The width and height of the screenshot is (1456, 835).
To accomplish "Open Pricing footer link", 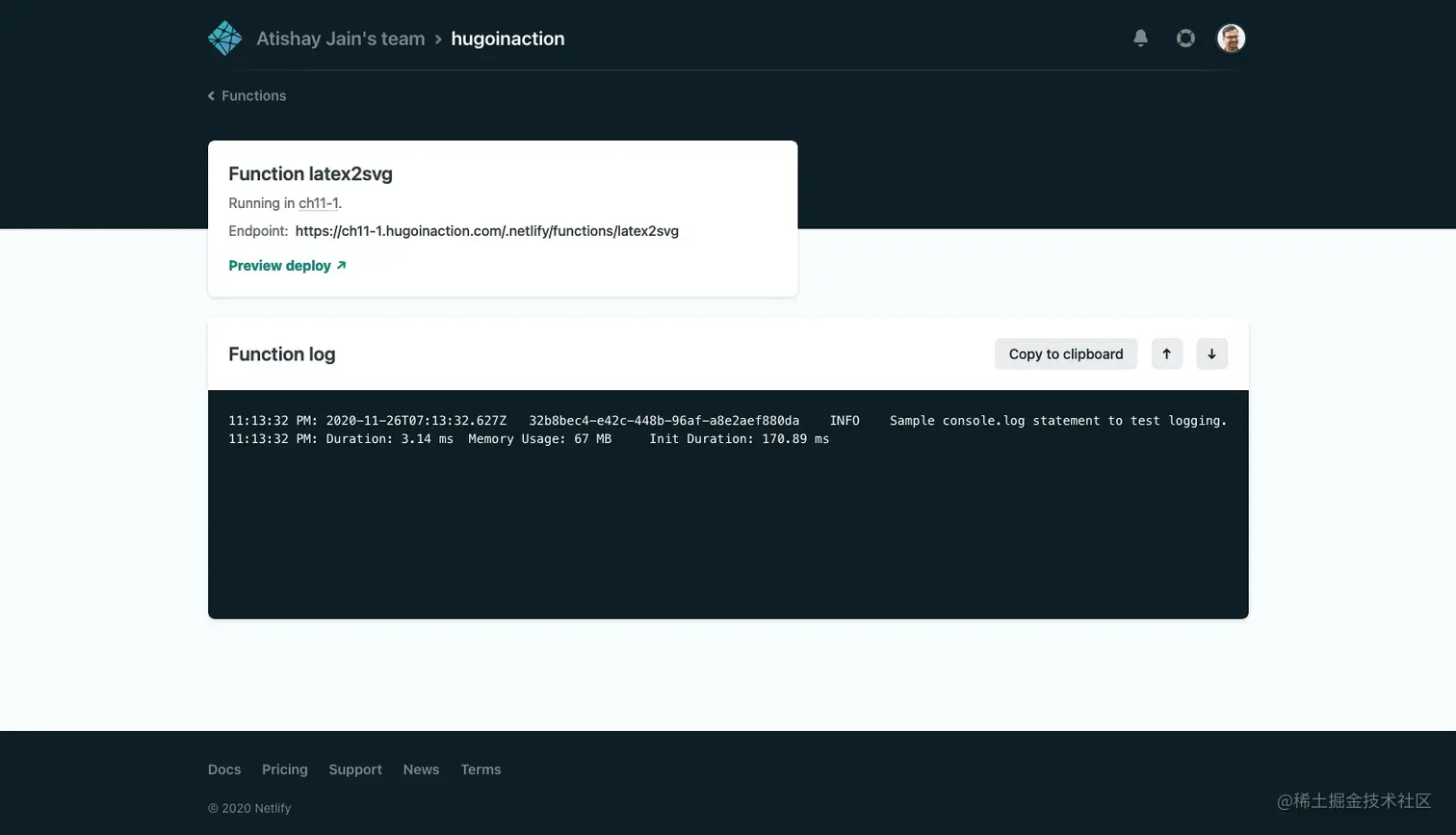I will click(285, 770).
